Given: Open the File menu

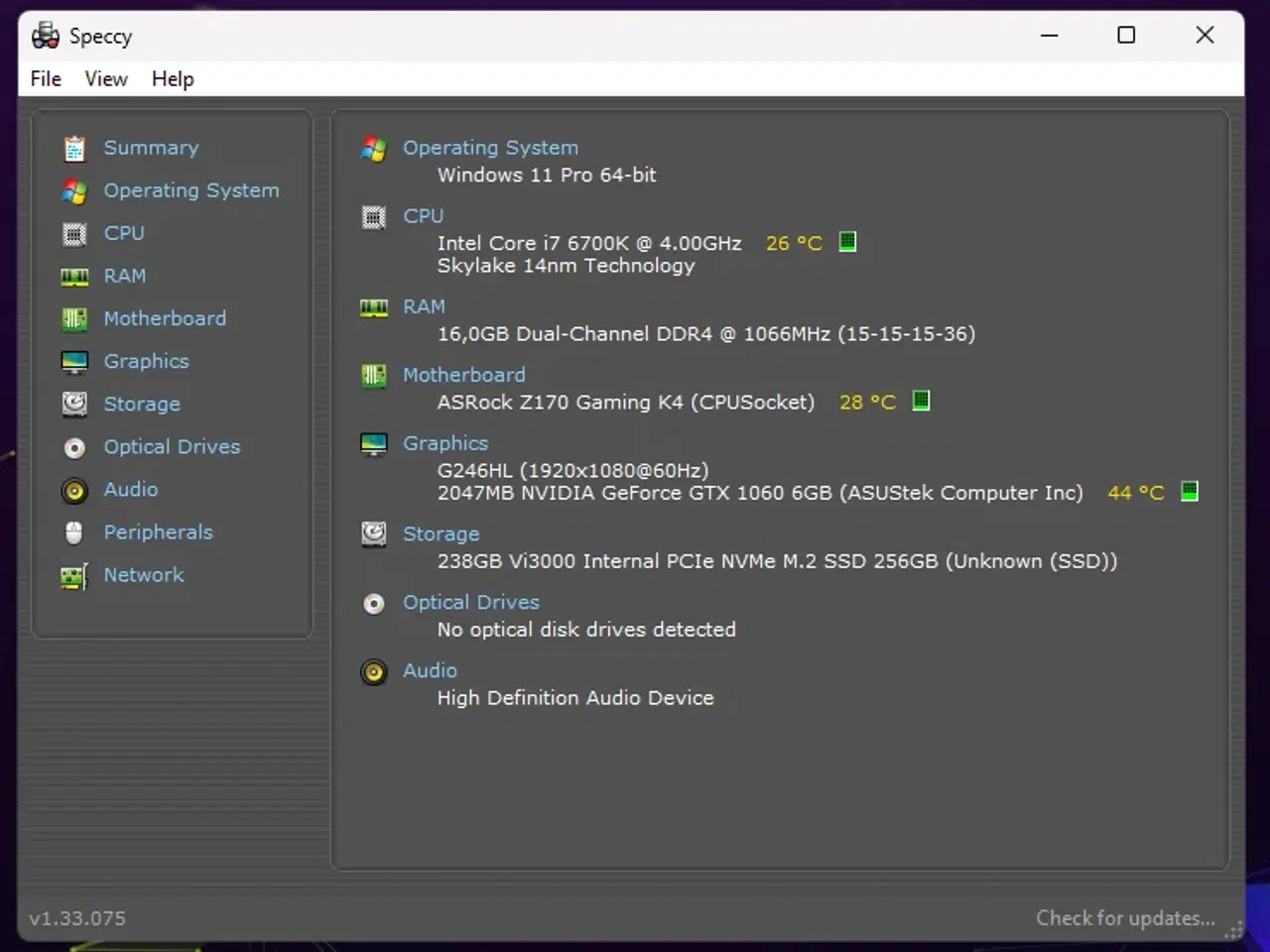Looking at the screenshot, I should pyautogui.click(x=45, y=78).
